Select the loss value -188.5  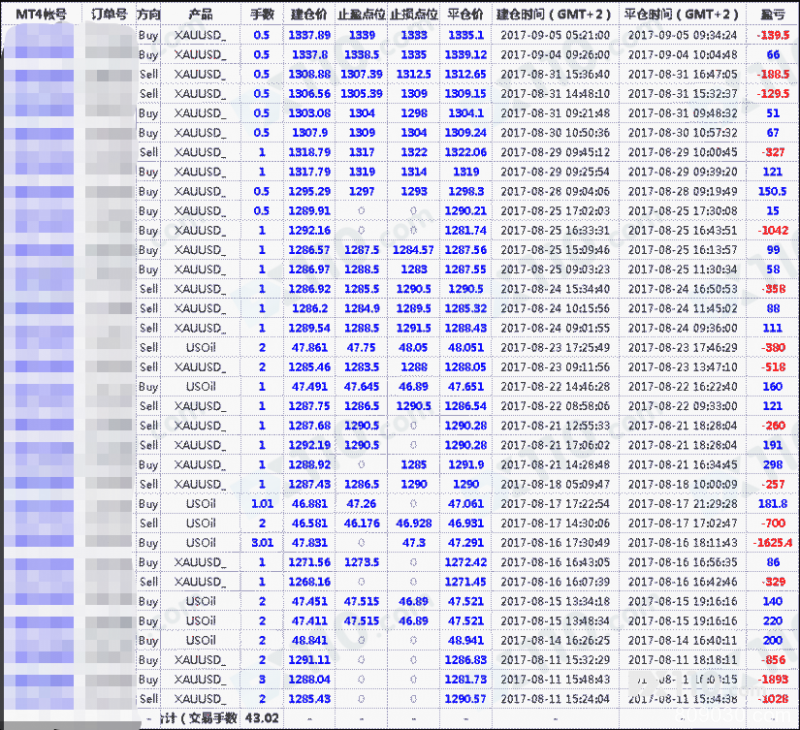coord(773,74)
